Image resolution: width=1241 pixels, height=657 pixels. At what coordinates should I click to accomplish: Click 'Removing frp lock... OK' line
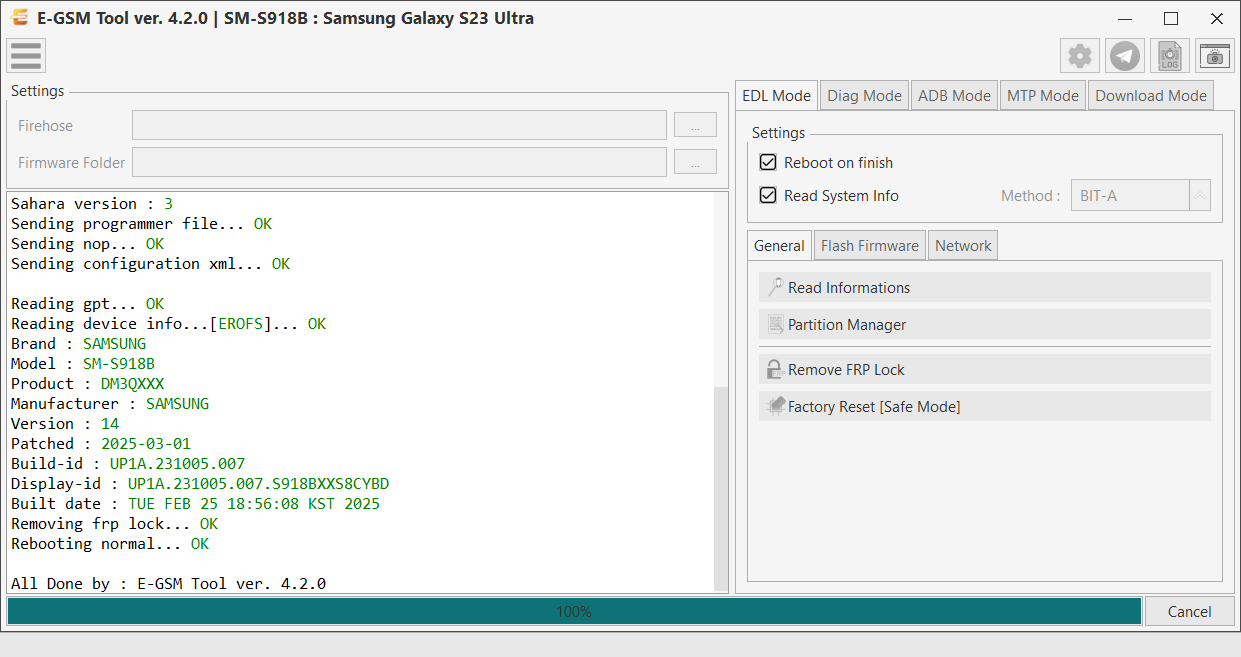pos(114,523)
